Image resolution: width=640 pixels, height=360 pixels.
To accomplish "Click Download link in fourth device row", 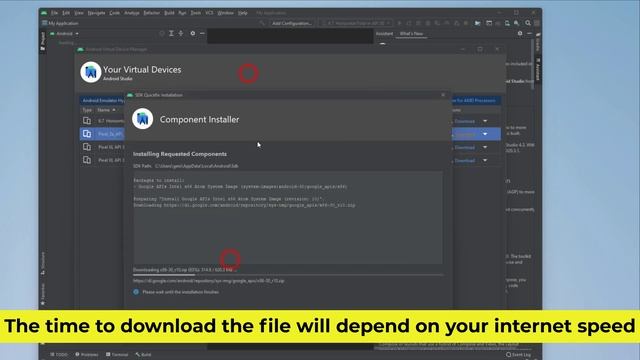I will click(465, 161).
